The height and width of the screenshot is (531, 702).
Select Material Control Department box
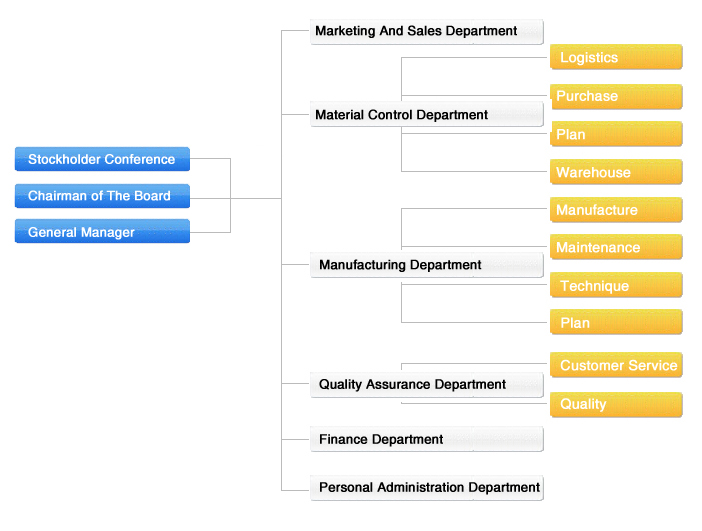(x=427, y=115)
